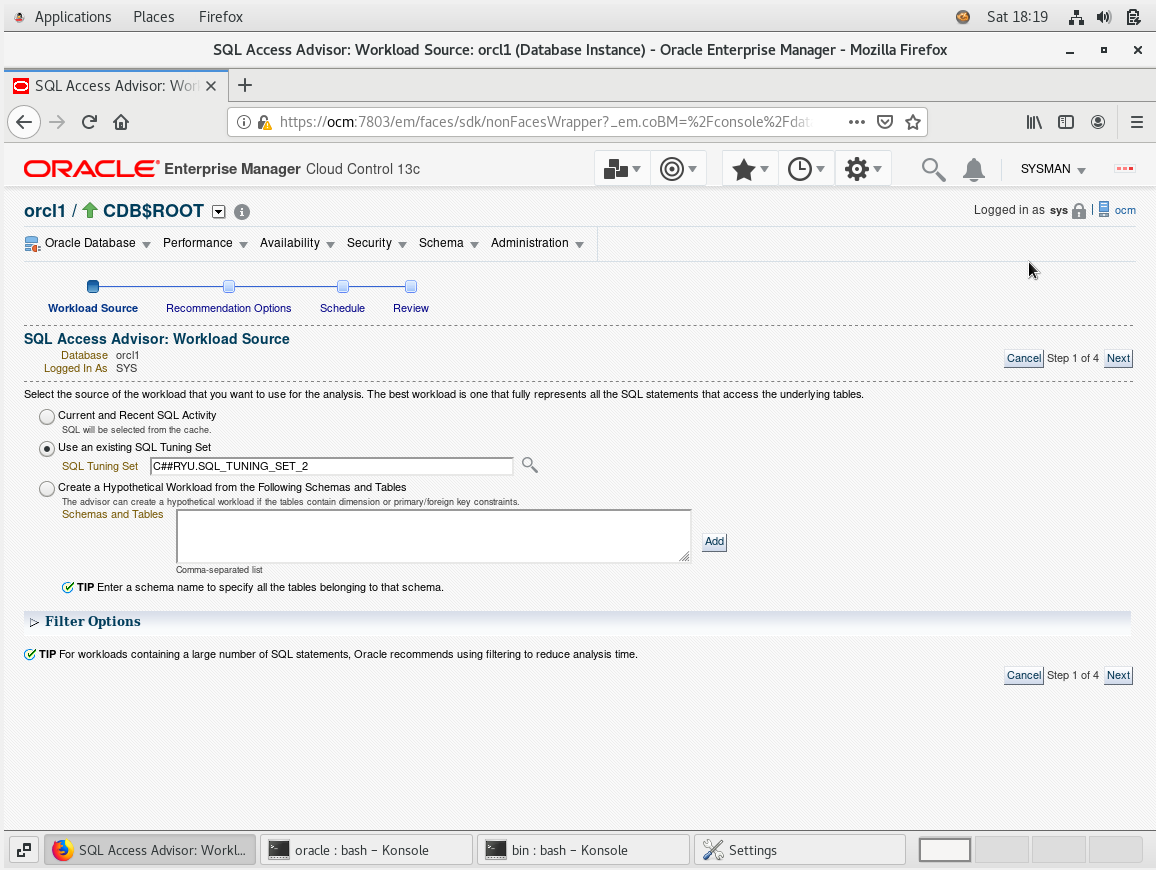This screenshot has height=870, width=1156.
Task: Click the SQL Tuning Set input field
Action: click(332, 466)
